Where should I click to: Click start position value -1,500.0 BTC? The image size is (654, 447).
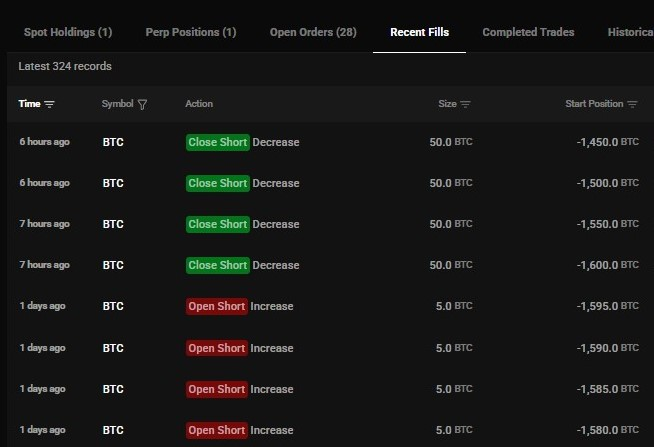[x=608, y=183]
